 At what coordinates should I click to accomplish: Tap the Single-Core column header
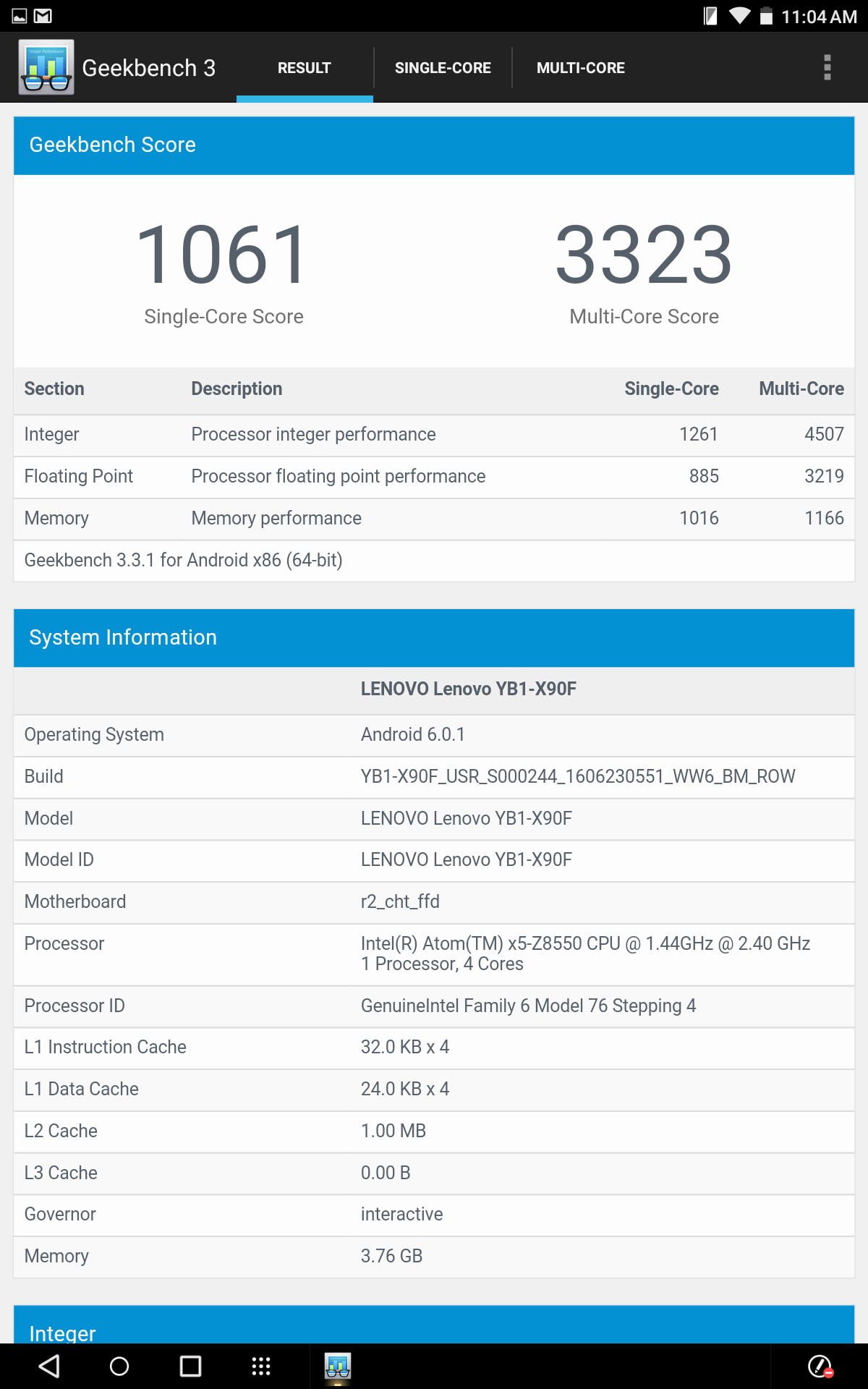[x=671, y=388]
